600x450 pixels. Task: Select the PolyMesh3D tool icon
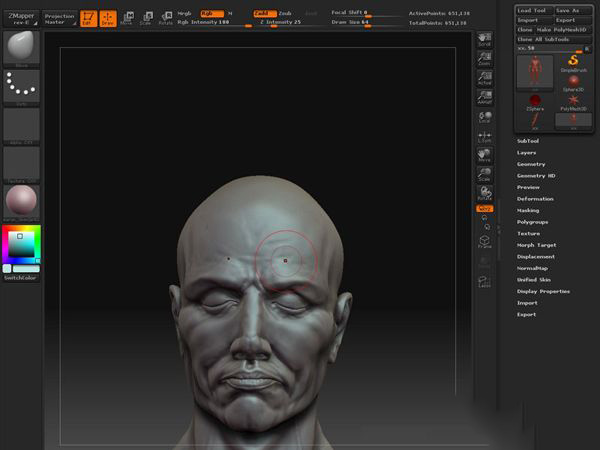point(573,103)
